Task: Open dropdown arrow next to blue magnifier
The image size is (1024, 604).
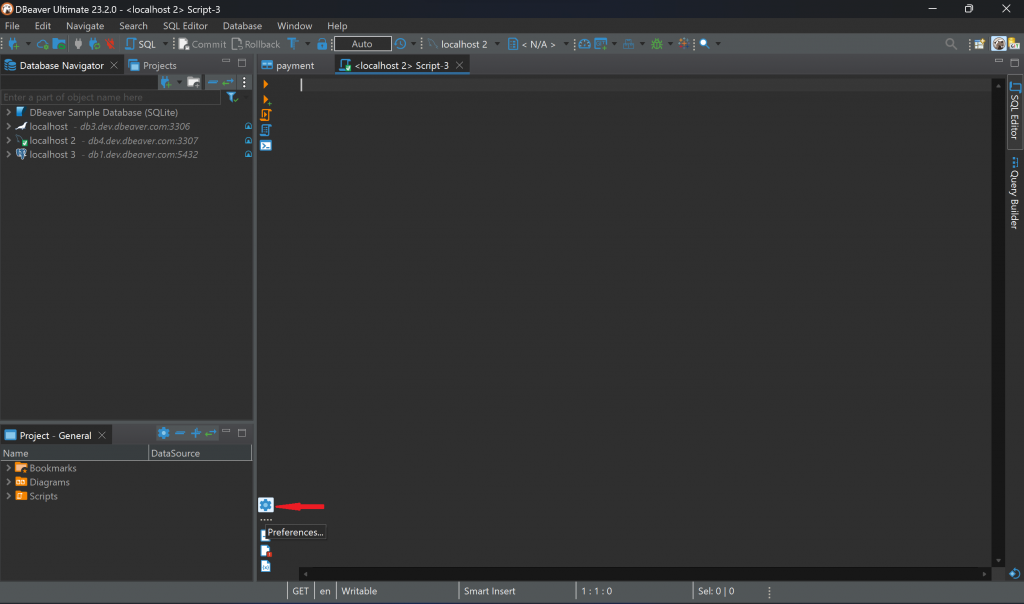Action: pos(718,44)
